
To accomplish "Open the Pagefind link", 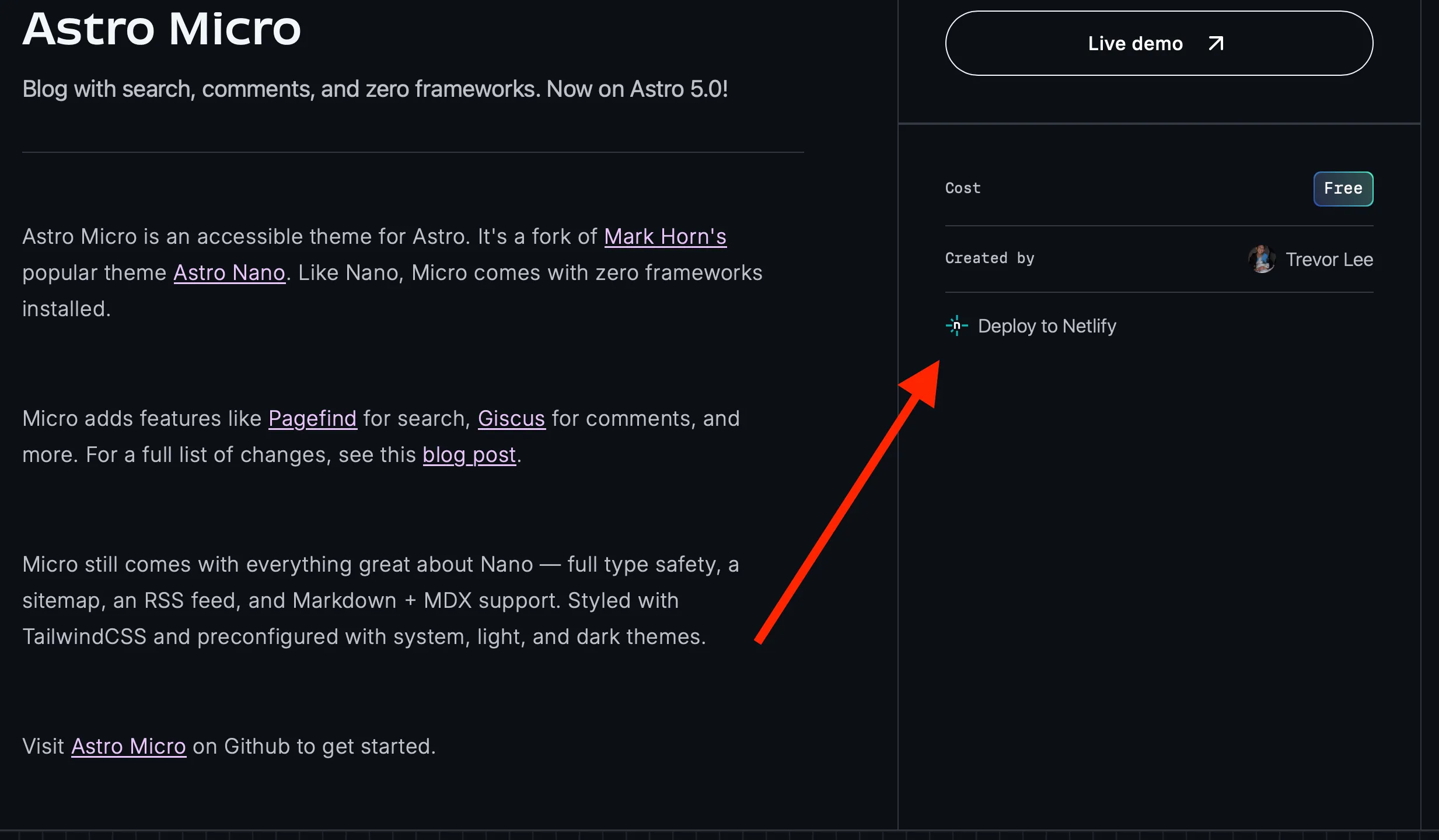I will (x=313, y=418).
